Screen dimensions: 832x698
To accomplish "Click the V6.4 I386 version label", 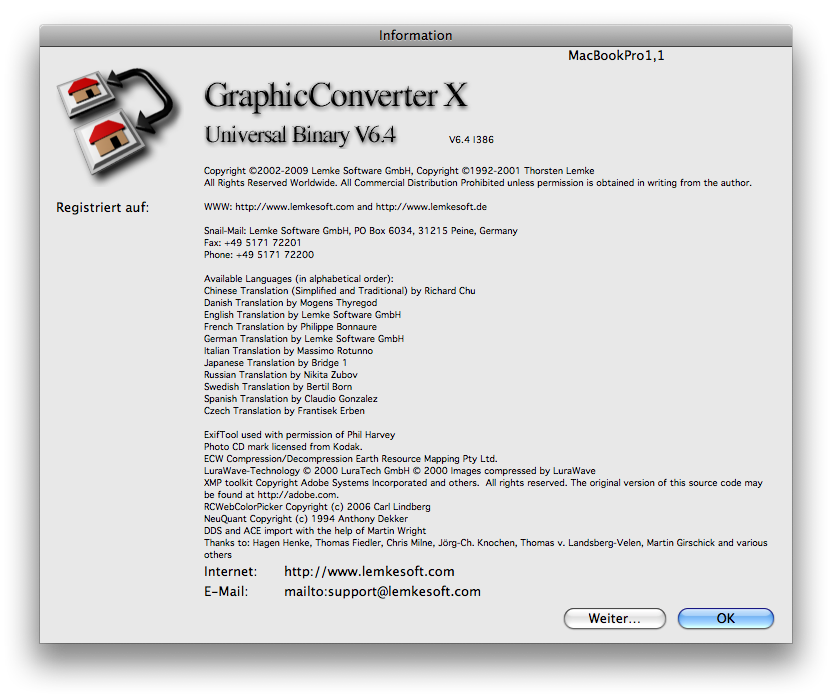I will pos(471,140).
